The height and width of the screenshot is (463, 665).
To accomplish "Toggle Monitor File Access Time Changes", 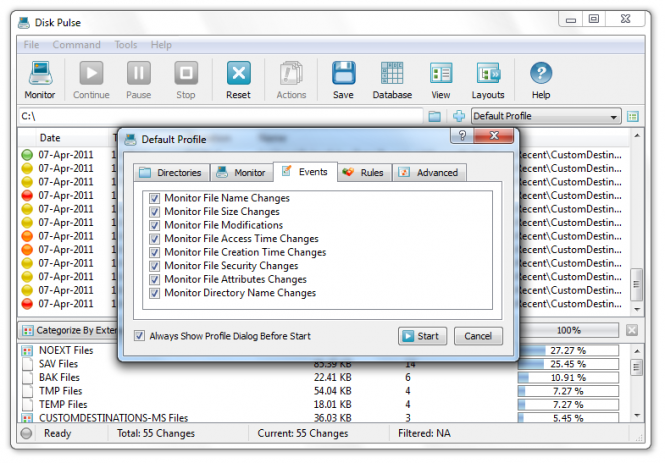I will click(x=154, y=239).
